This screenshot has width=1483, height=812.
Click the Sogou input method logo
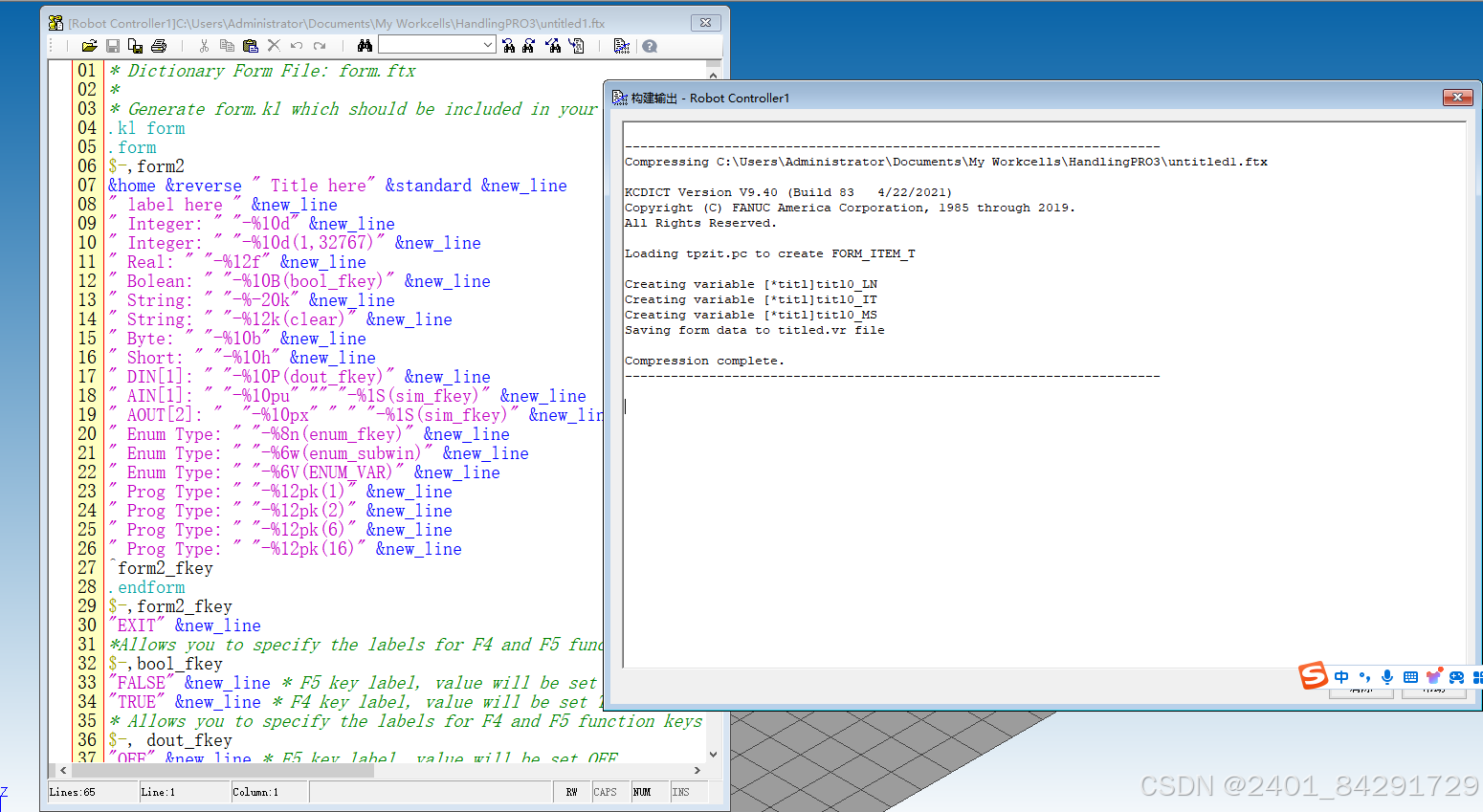1313,675
